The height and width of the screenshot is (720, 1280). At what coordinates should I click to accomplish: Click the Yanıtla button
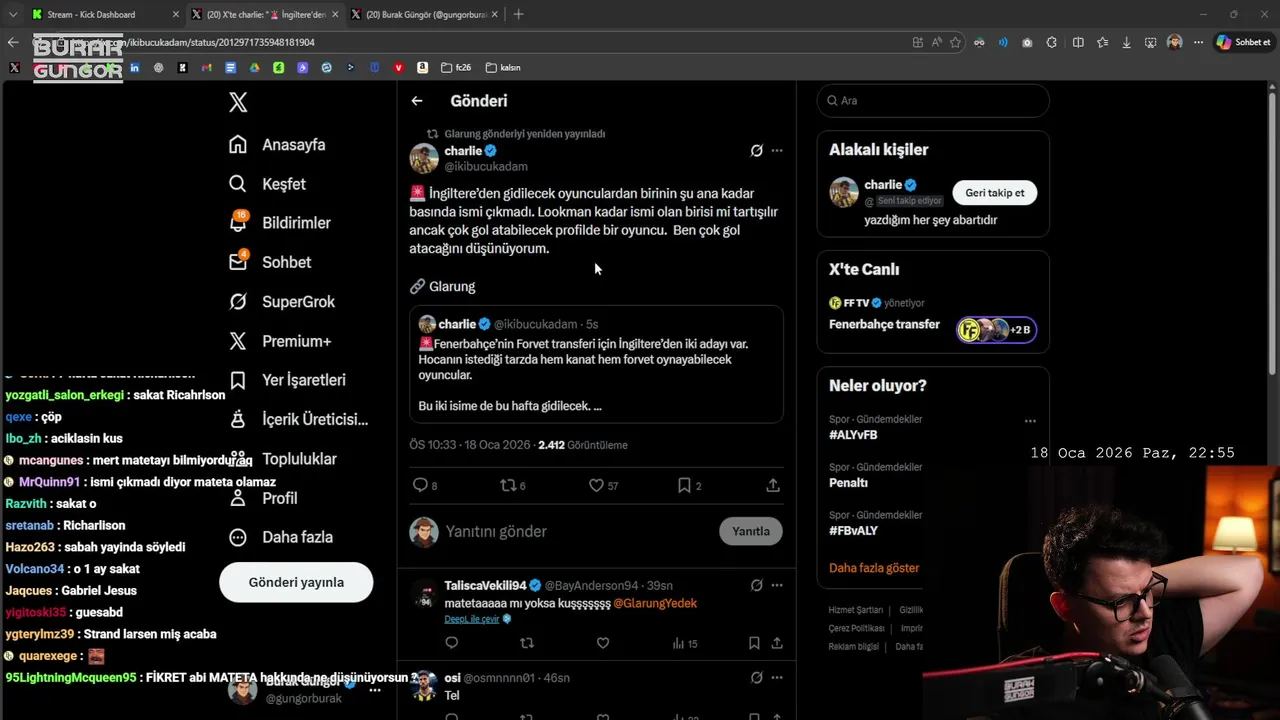pyautogui.click(x=751, y=531)
